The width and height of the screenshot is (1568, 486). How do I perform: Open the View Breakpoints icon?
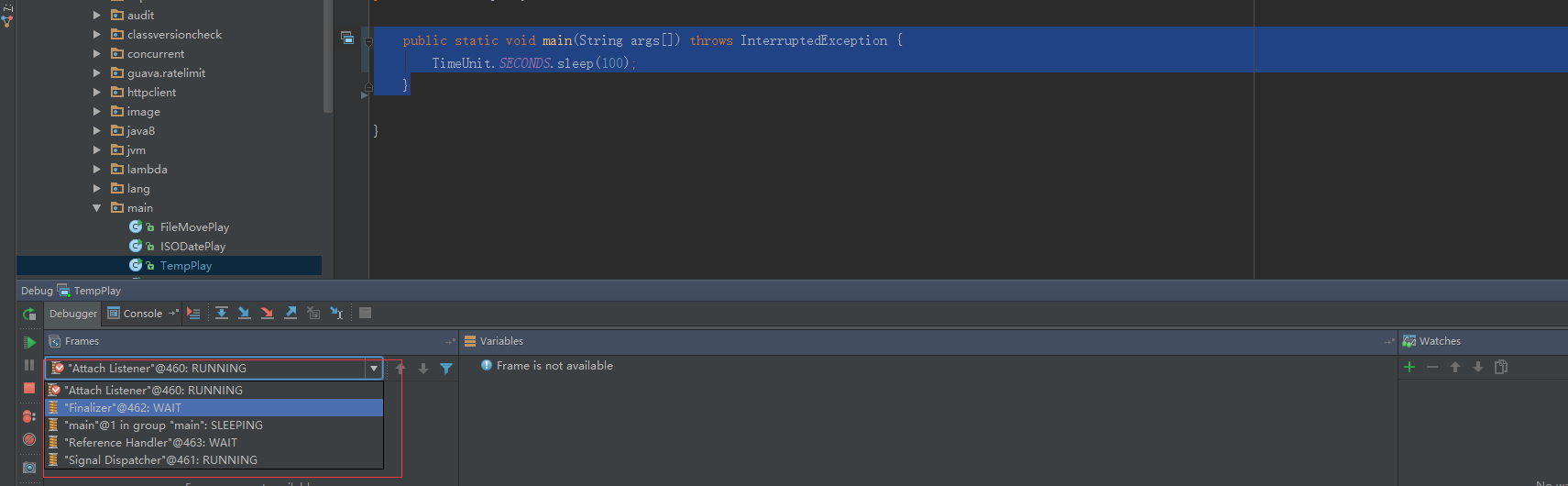tap(29, 416)
